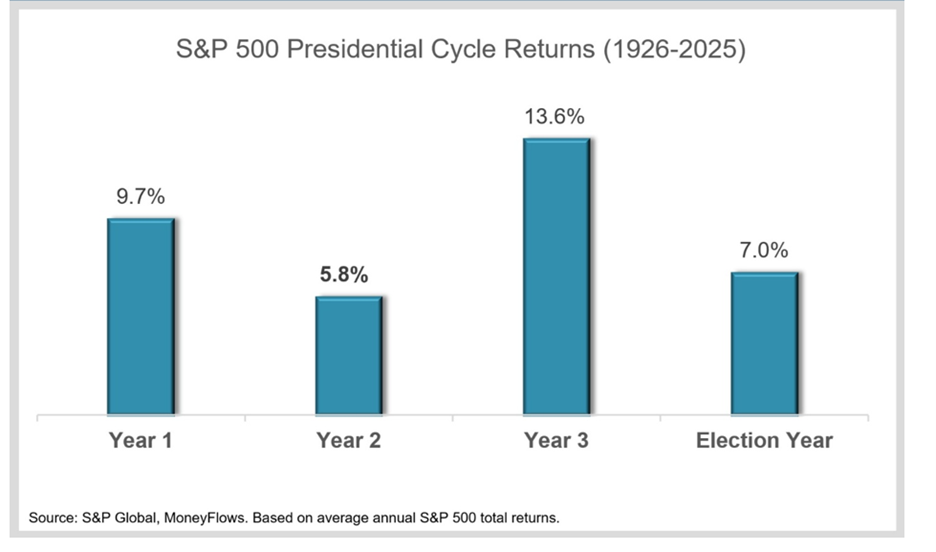
Task: Select the Year 2 axis label
Action: point(348,440)
